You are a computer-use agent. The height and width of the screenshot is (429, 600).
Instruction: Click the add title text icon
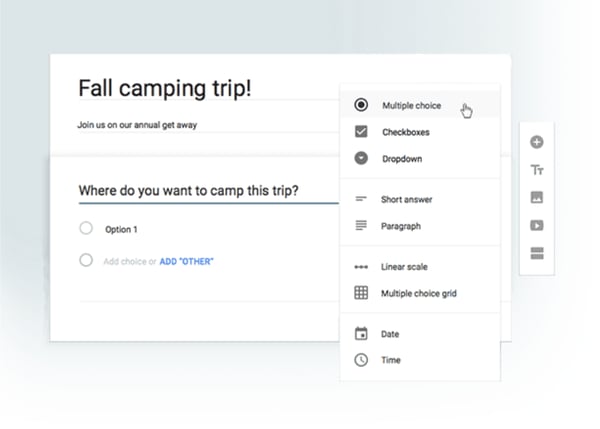coord(537,171)
